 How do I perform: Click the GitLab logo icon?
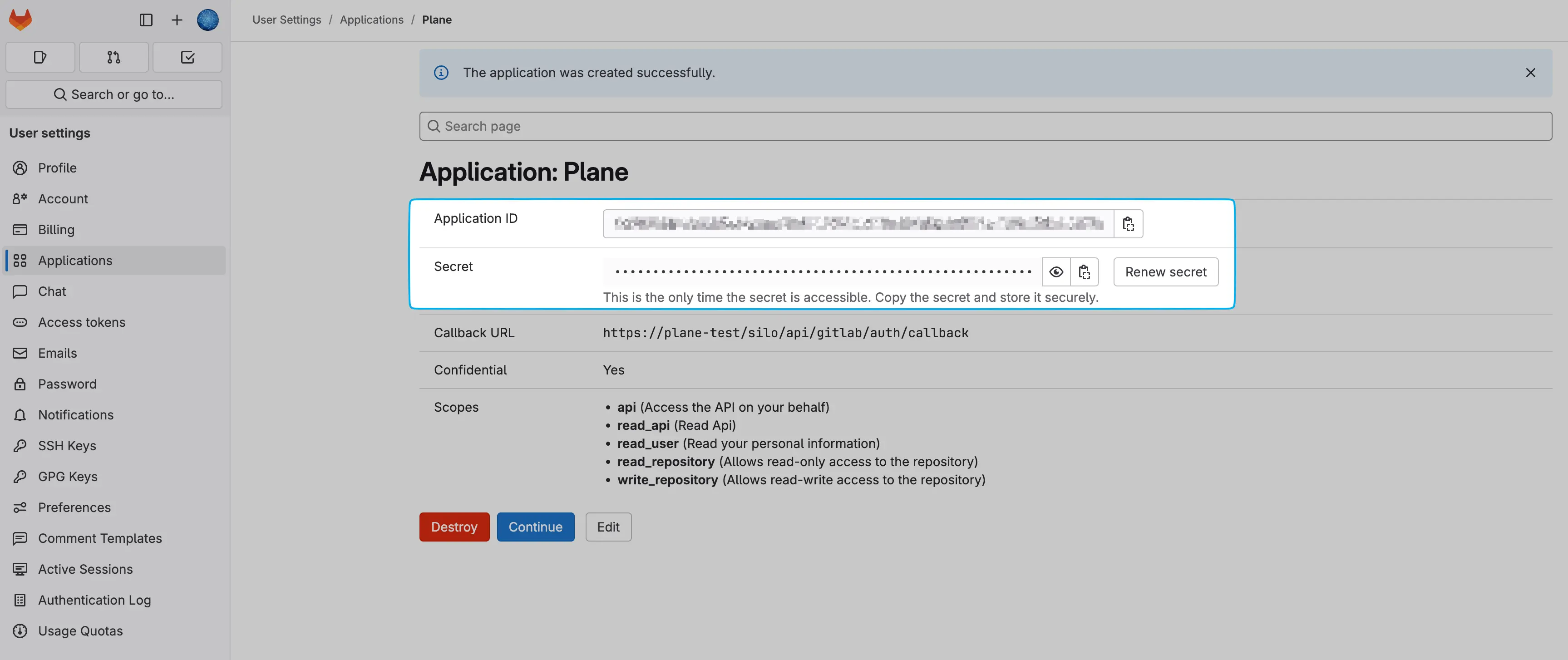click(20, 19)
